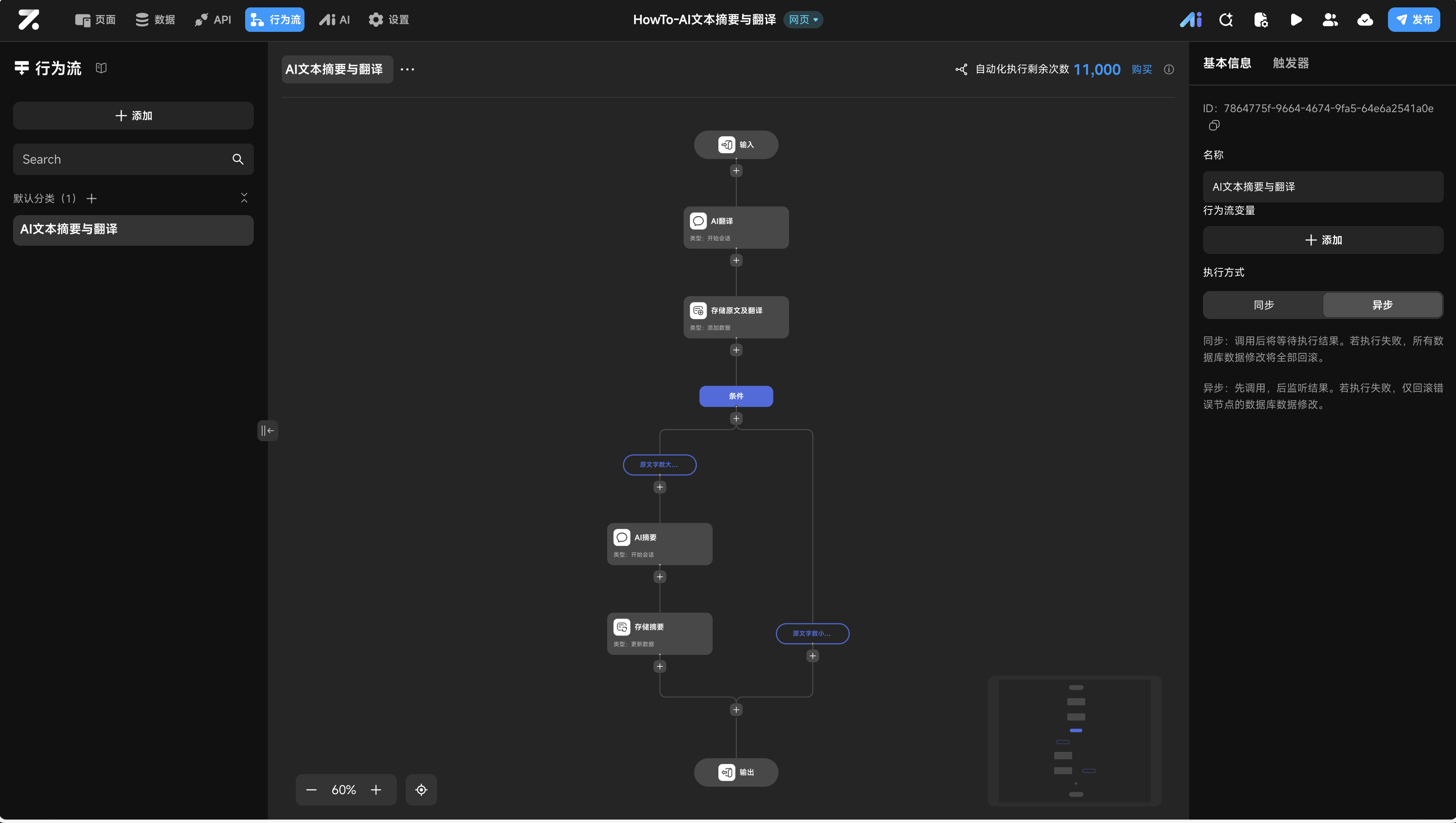Copy the workflow ID with copy icon

[x=1213, y=126]
